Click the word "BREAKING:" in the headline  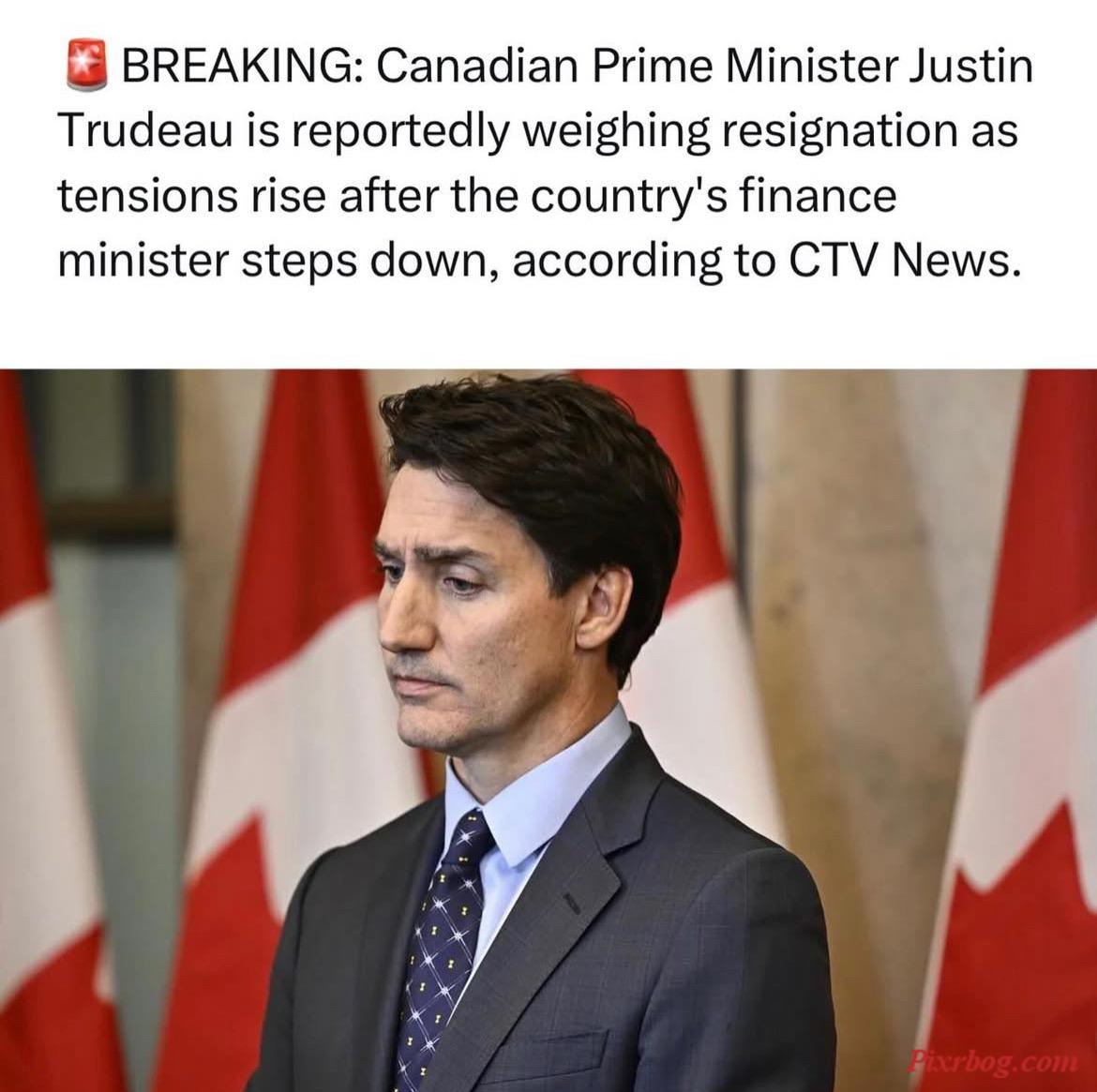point(241,67)
